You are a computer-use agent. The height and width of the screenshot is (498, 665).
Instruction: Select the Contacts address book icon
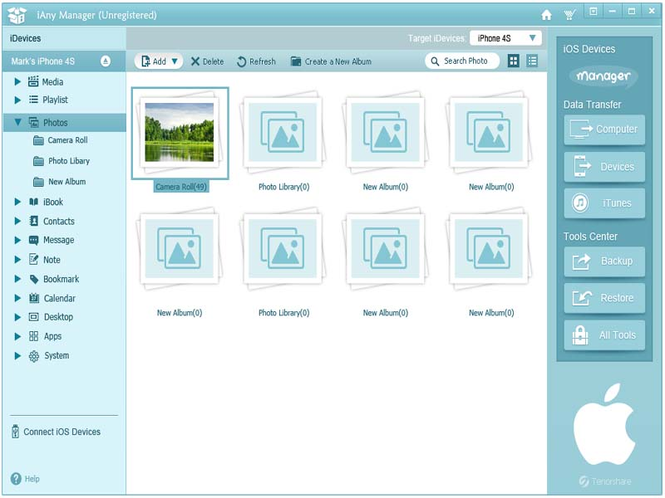coord(34,221)
